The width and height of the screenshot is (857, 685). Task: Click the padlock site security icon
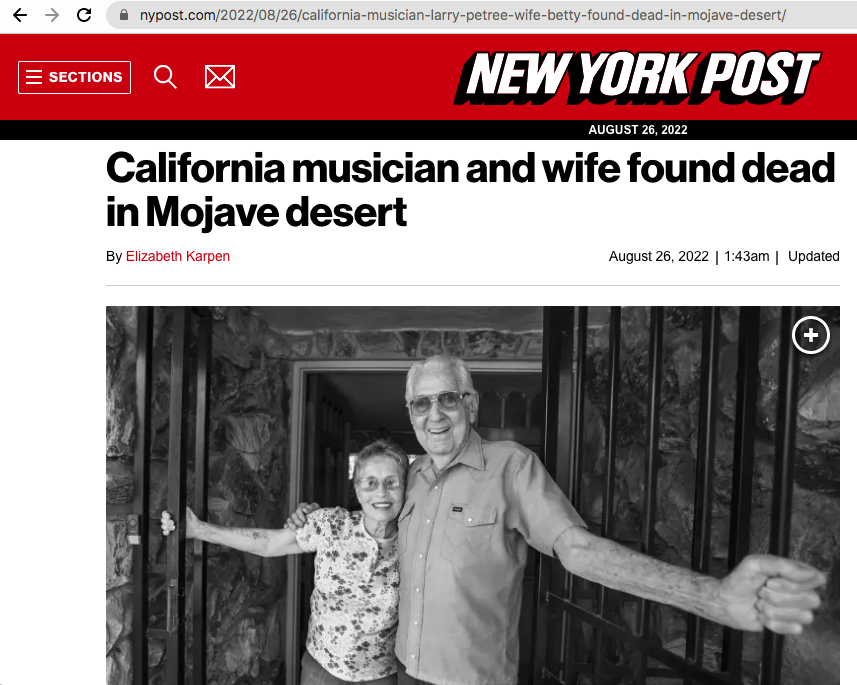pyautogui.click(x=124, y=15)
